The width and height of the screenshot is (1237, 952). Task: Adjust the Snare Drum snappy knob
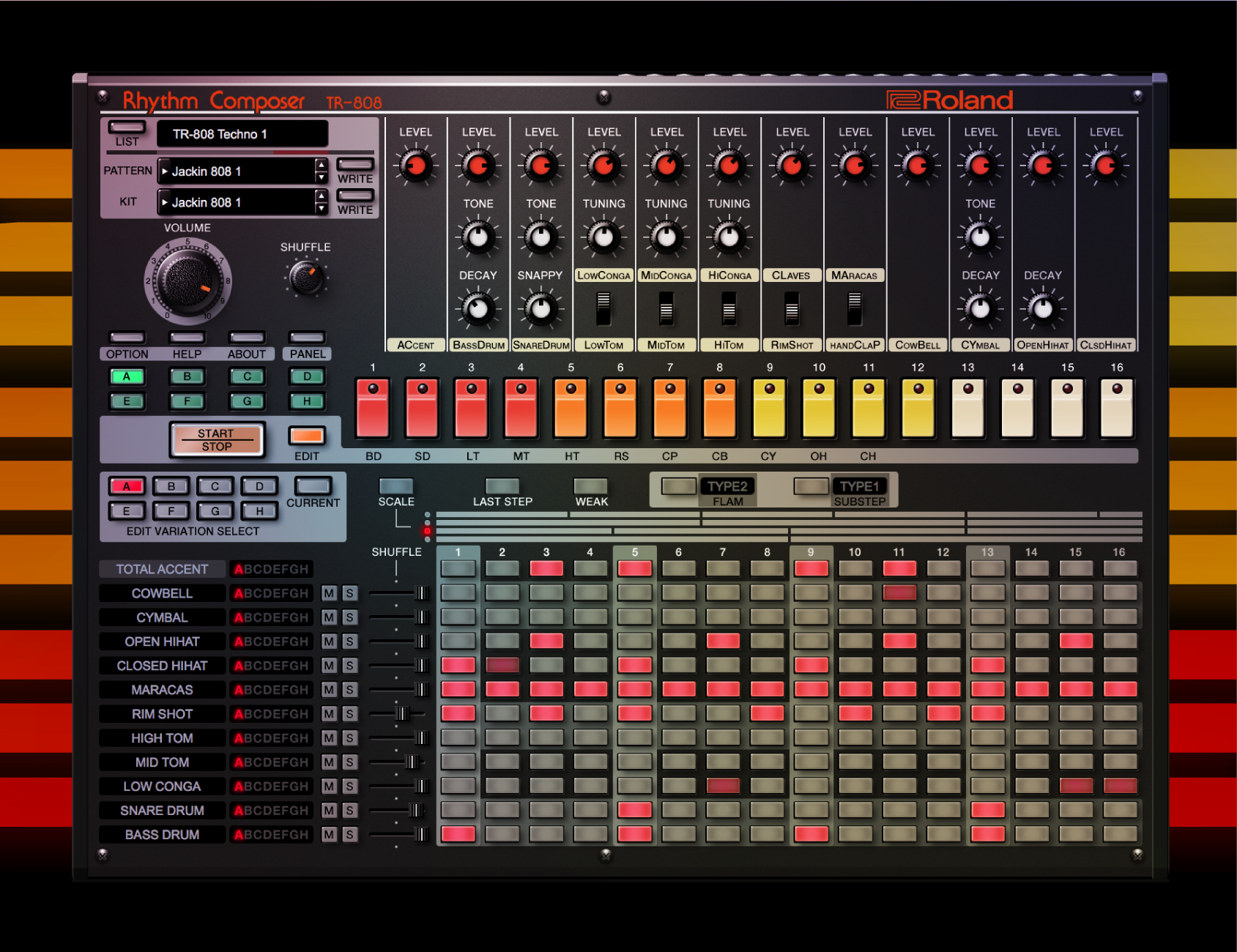(x=541, y=309)
